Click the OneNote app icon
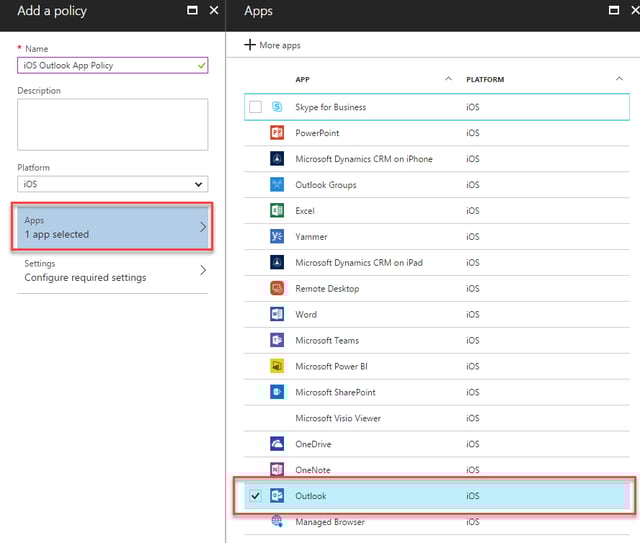Viewport: 640px width, 543px height. 277,470
